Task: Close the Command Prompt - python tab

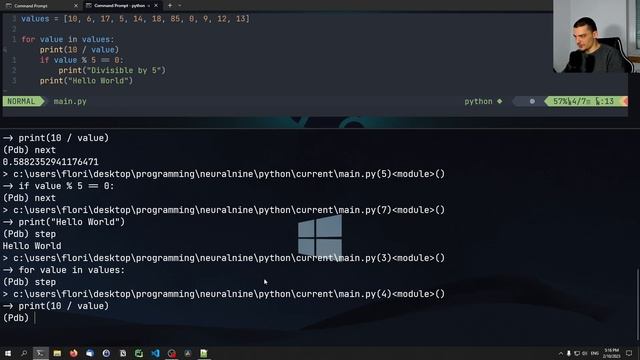Action: point(156,6)
